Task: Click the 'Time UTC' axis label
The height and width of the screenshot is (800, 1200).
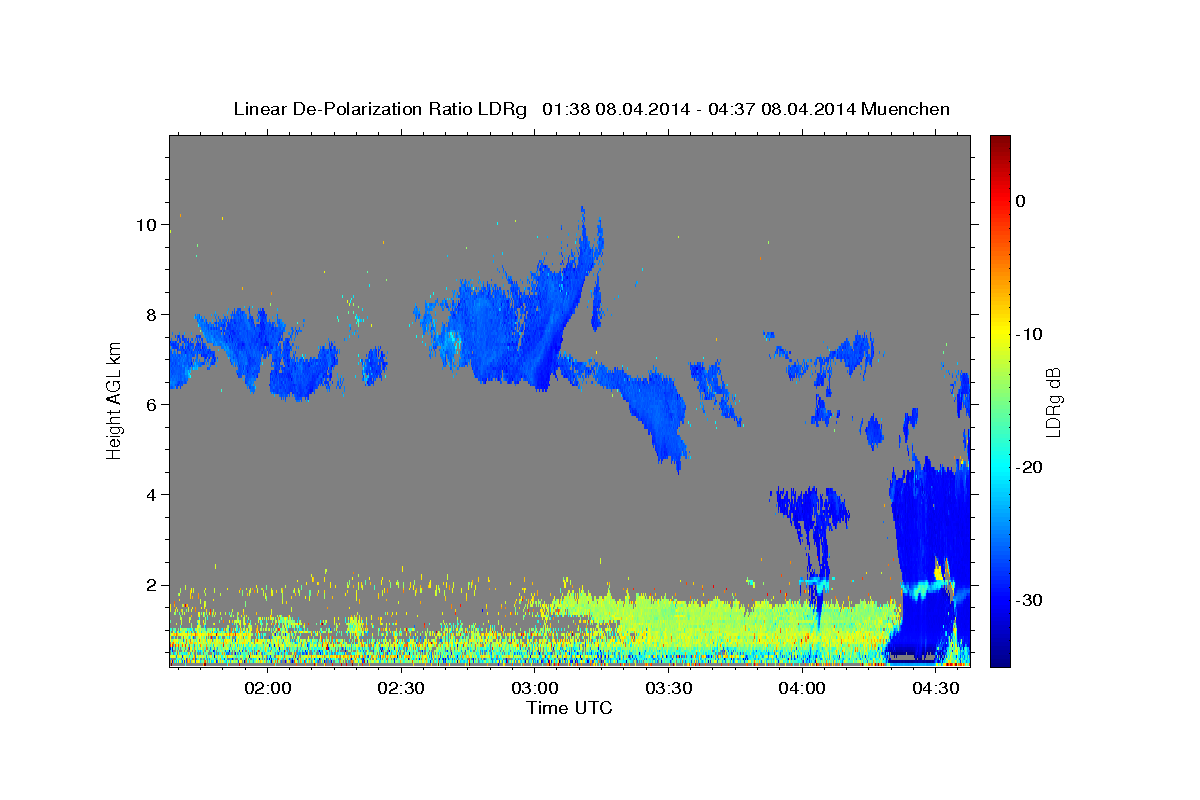Action: point(569,708)
